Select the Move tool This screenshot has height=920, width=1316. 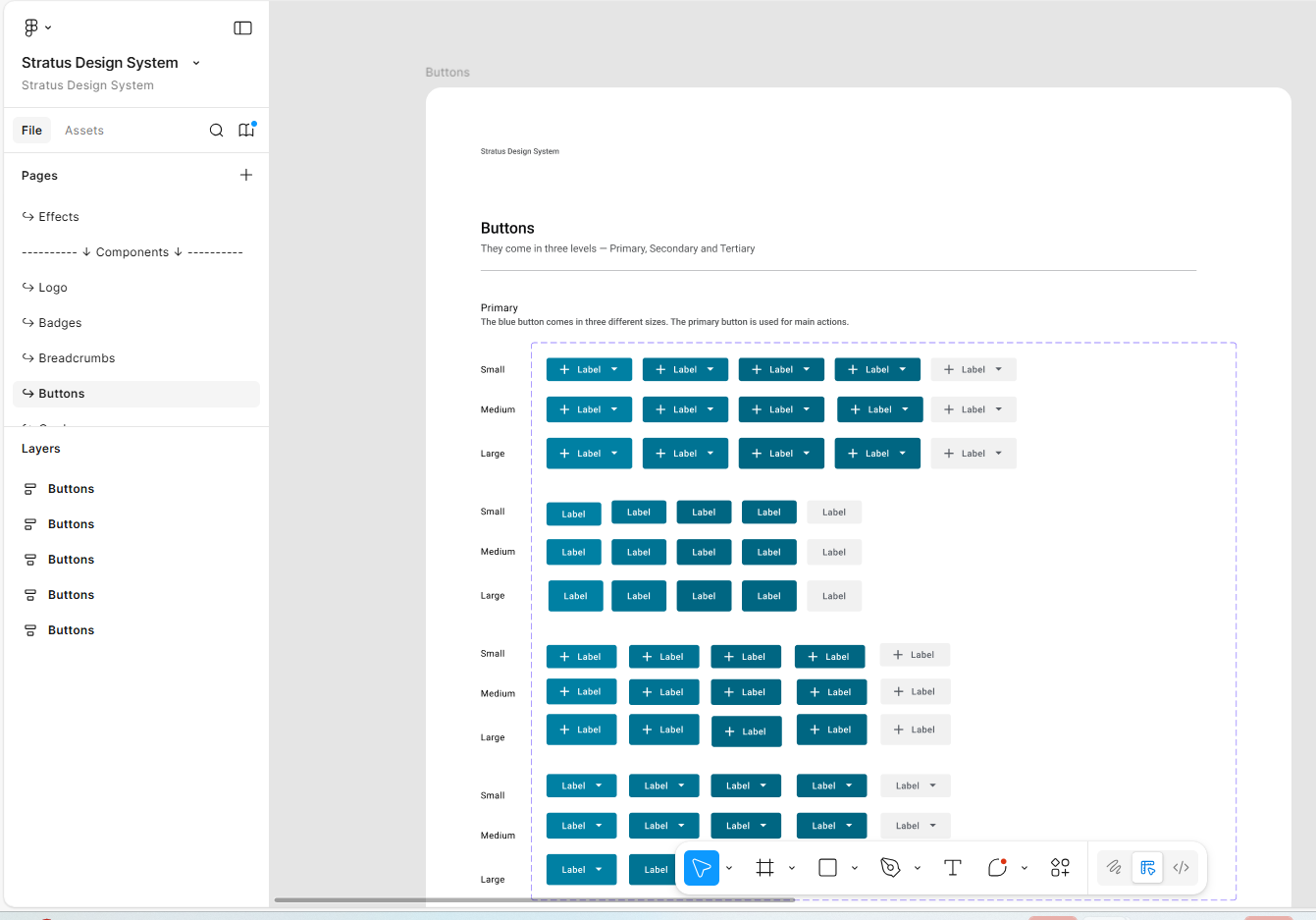(702, 868)
